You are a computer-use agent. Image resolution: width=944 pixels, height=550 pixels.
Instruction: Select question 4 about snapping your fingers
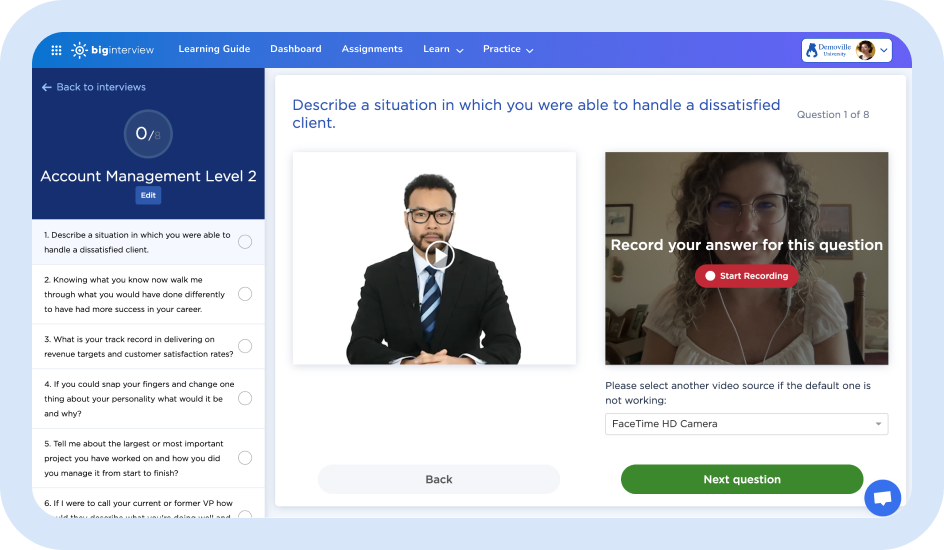[139, 398]
